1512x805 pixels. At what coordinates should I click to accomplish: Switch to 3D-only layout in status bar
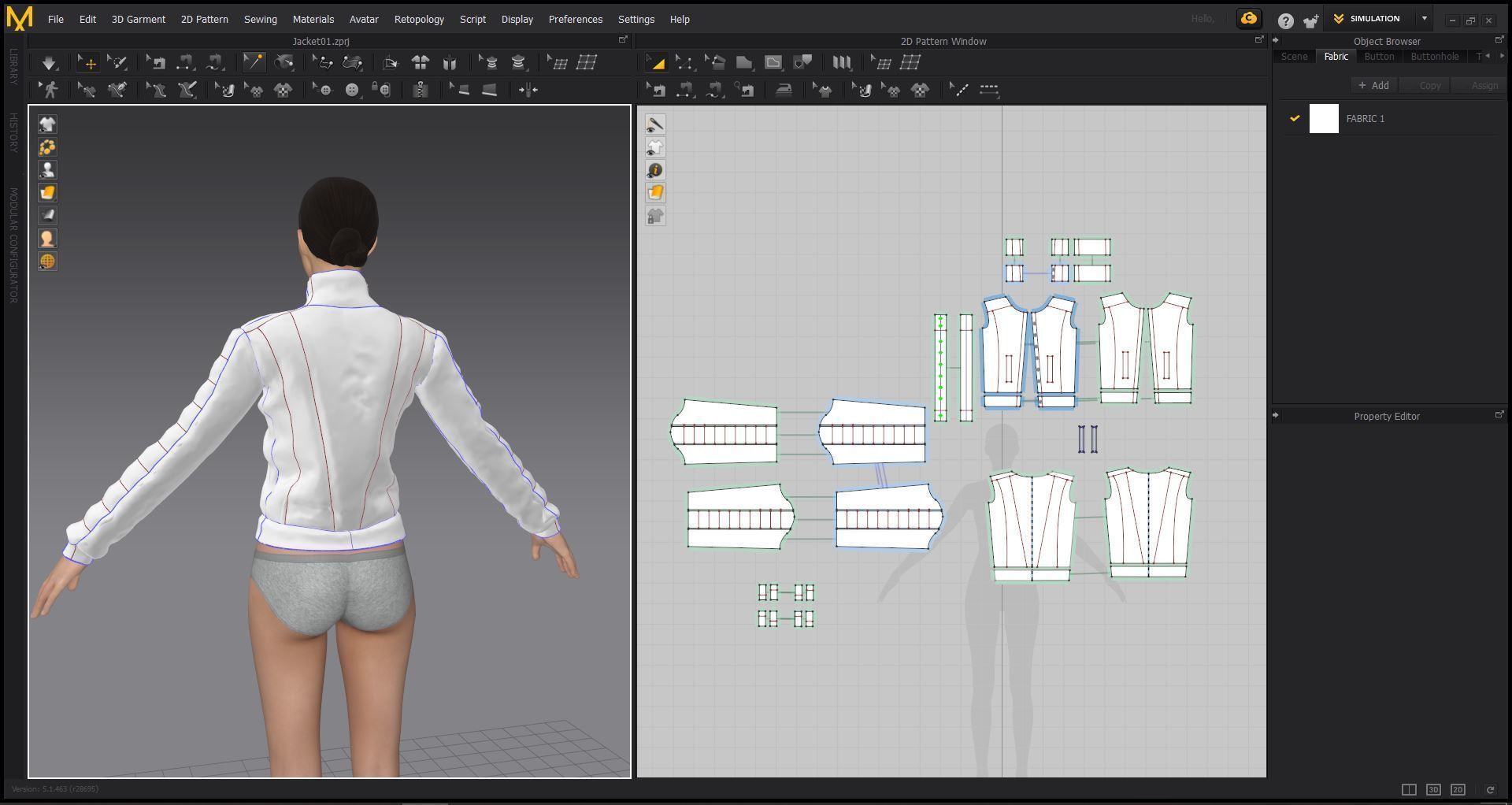1433,789
